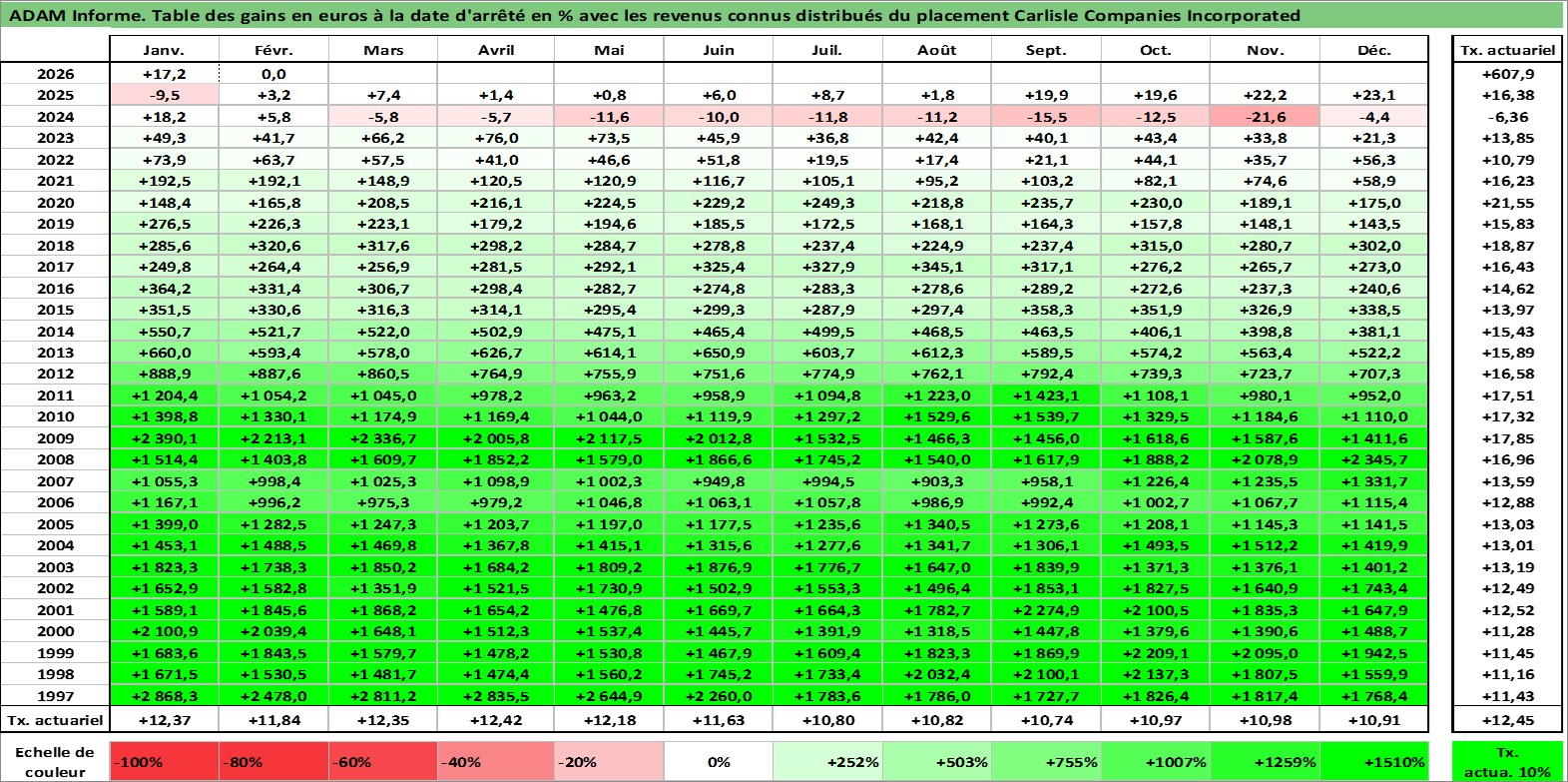
Task: Select the 'Mai' column header
Action: click(609, 50)
